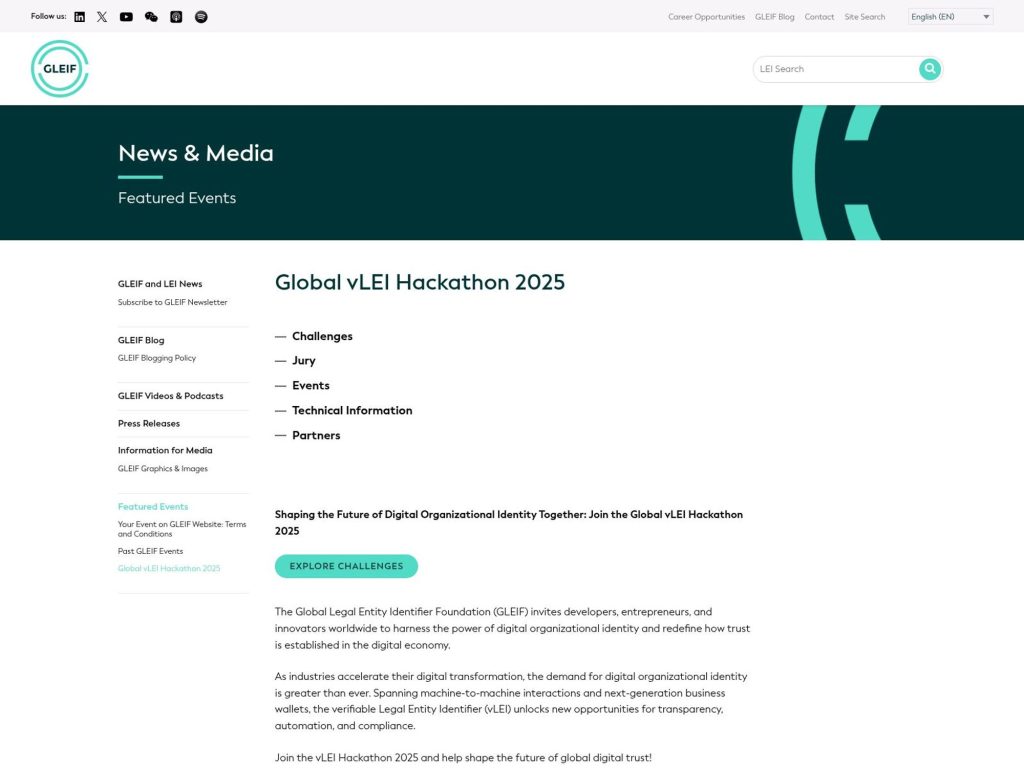Click the GLEIF logo in the top left
Image resolution: width=1024 pixels, height=768 pixels.
tap(59, 68)
